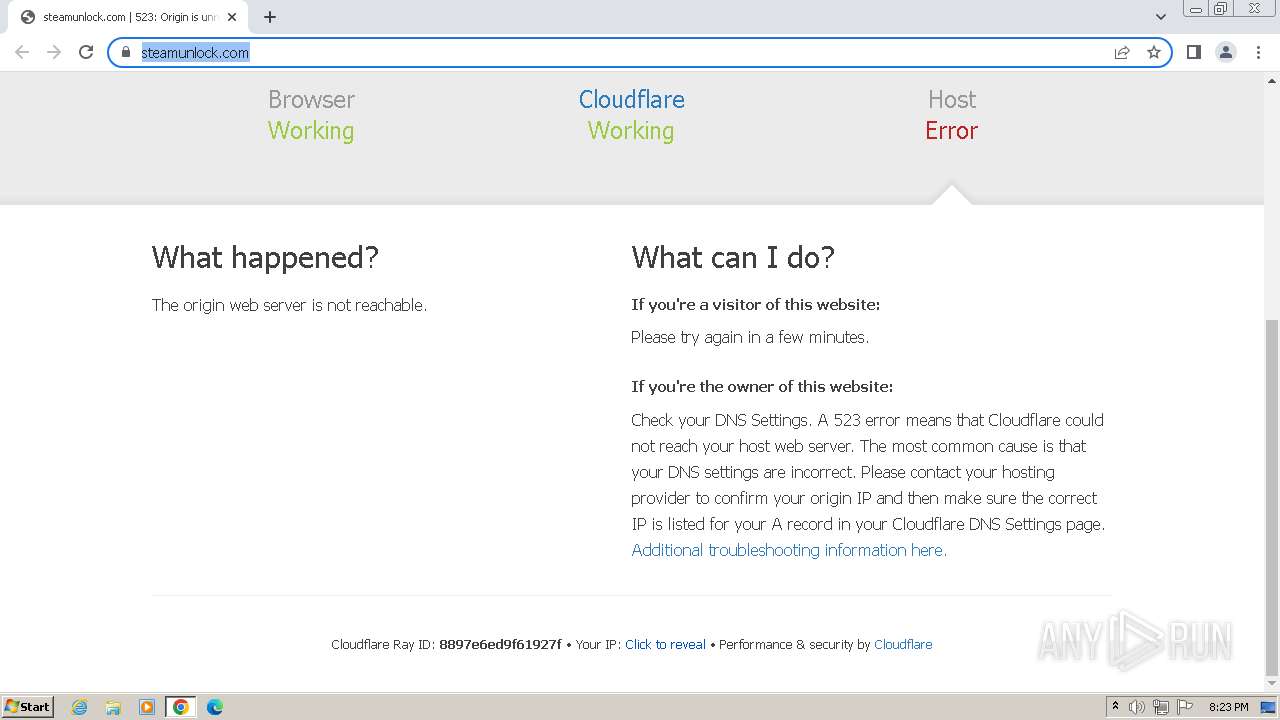Viewport: 1280px width, 720px height.
Task: Click the Browser Working status text
Action: click(311, 131)
